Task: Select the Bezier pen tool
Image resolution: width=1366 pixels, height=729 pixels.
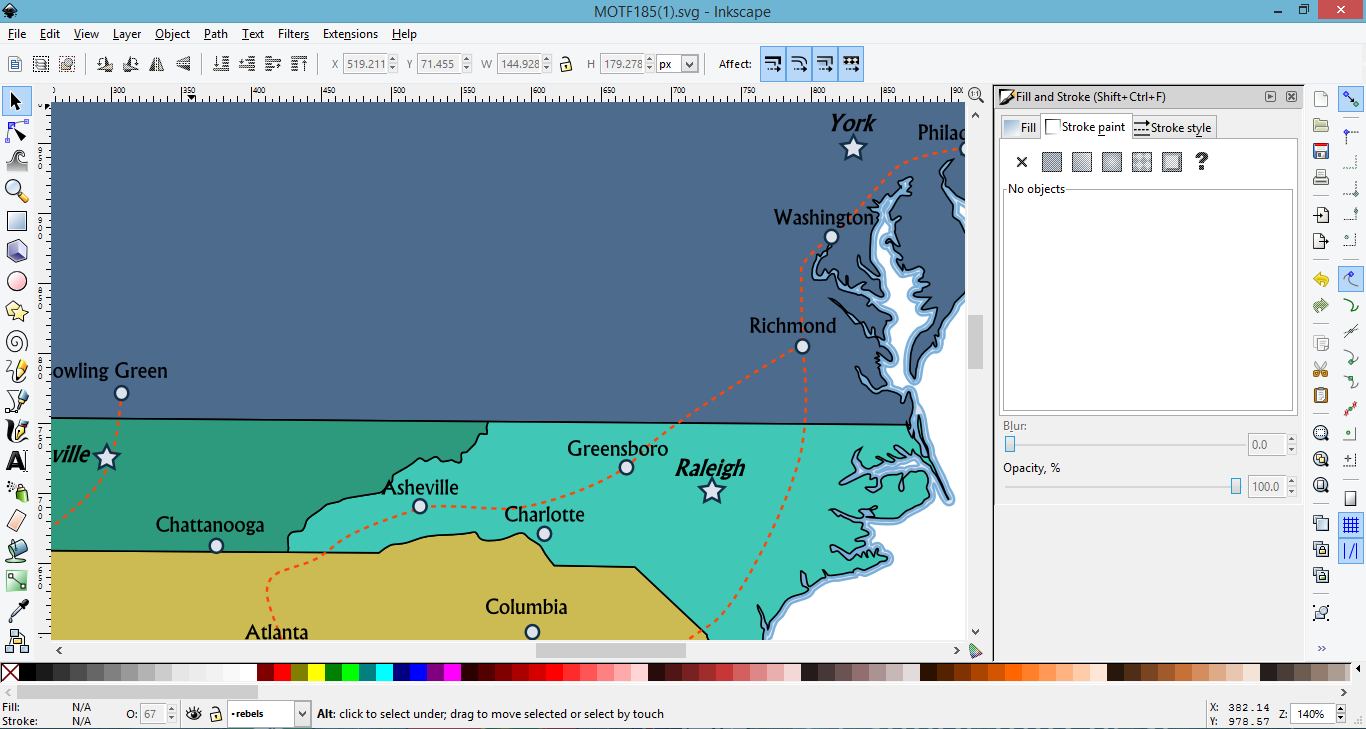Action: 16,401
